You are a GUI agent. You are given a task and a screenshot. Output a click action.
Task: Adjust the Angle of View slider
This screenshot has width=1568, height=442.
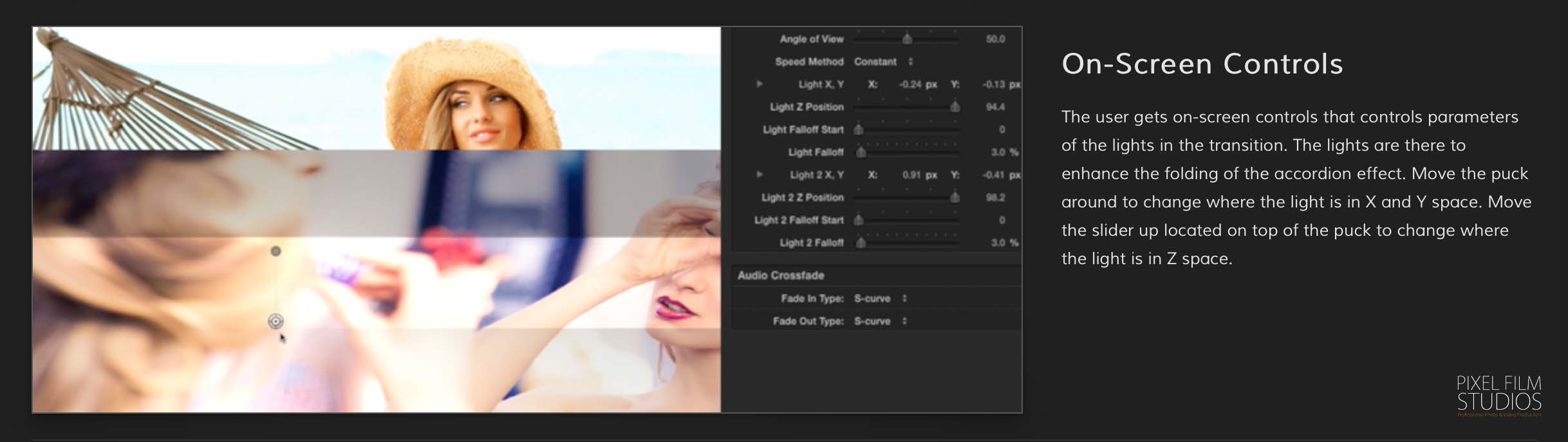[906, 39]
